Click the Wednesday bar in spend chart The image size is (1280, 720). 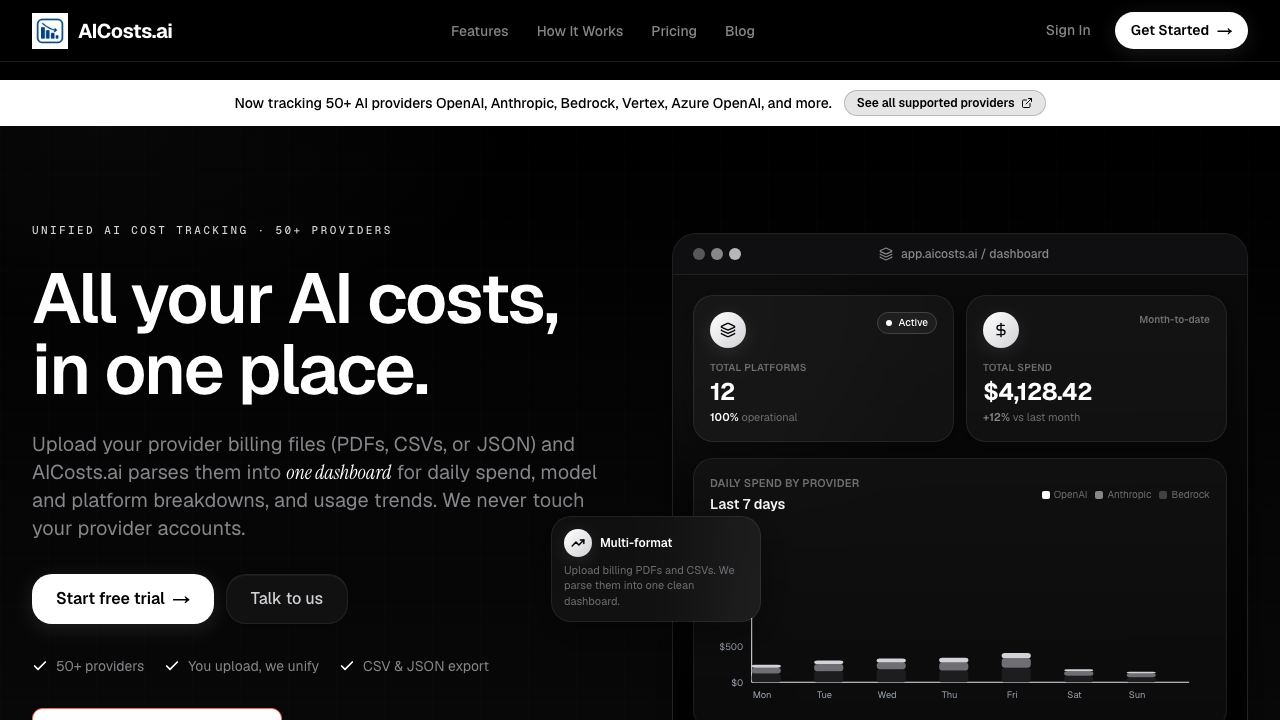pyautogui.click(x=891, y=670)
